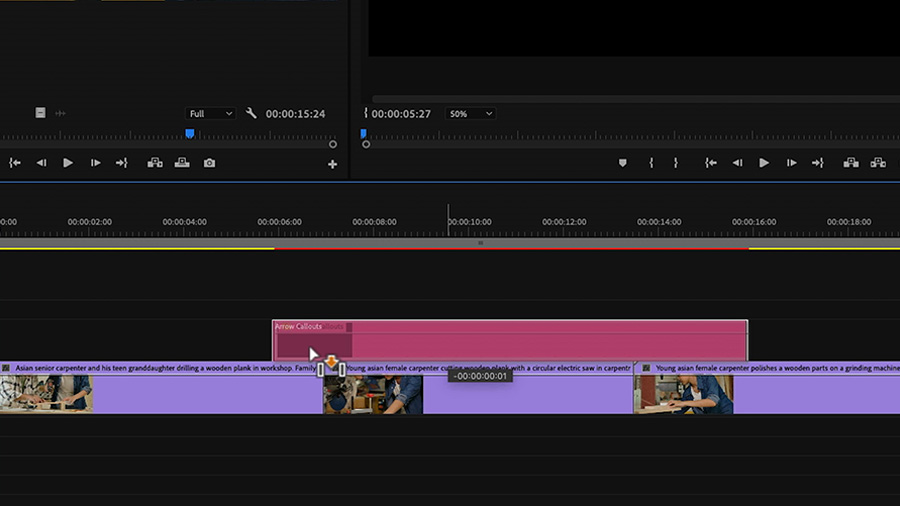
Task: Click the source monitor blue playhead
Action: (x=189, y=134)
